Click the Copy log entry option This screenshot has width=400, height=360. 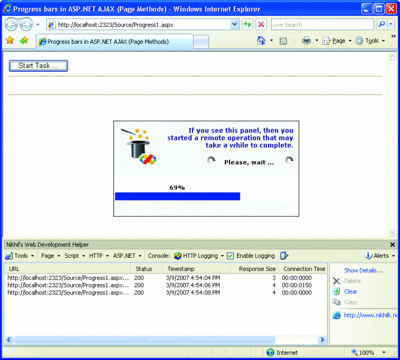(x=345, y=302)
